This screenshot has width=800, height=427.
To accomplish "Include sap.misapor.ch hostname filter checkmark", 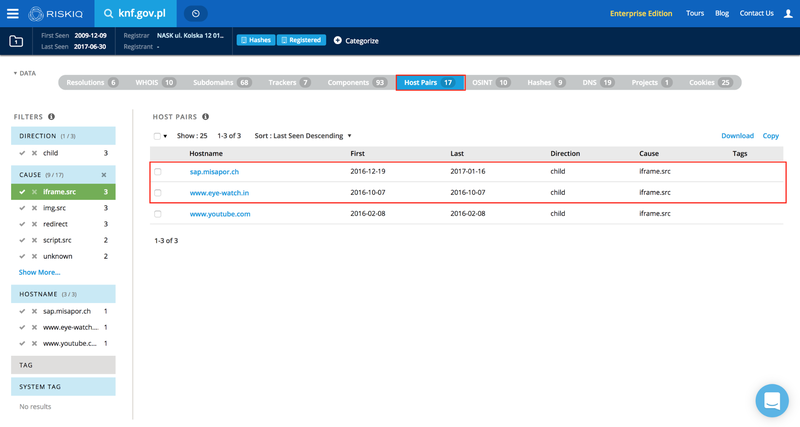I will [22, 311].
